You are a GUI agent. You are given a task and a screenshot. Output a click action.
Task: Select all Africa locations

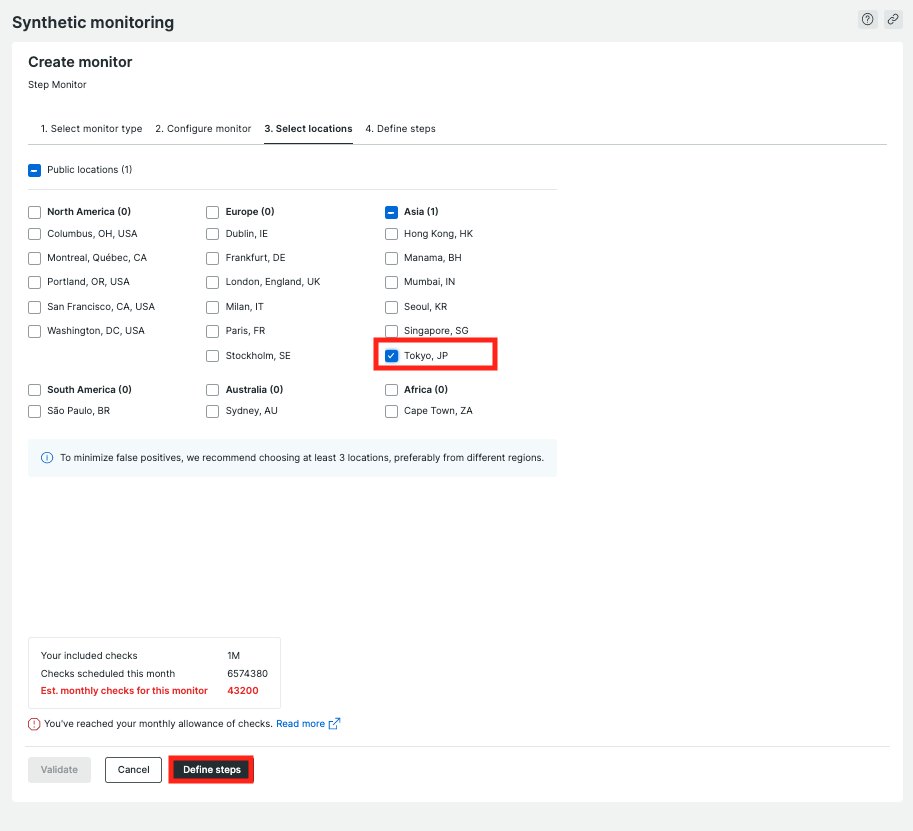pyautogui.click(x=391, y=390)
